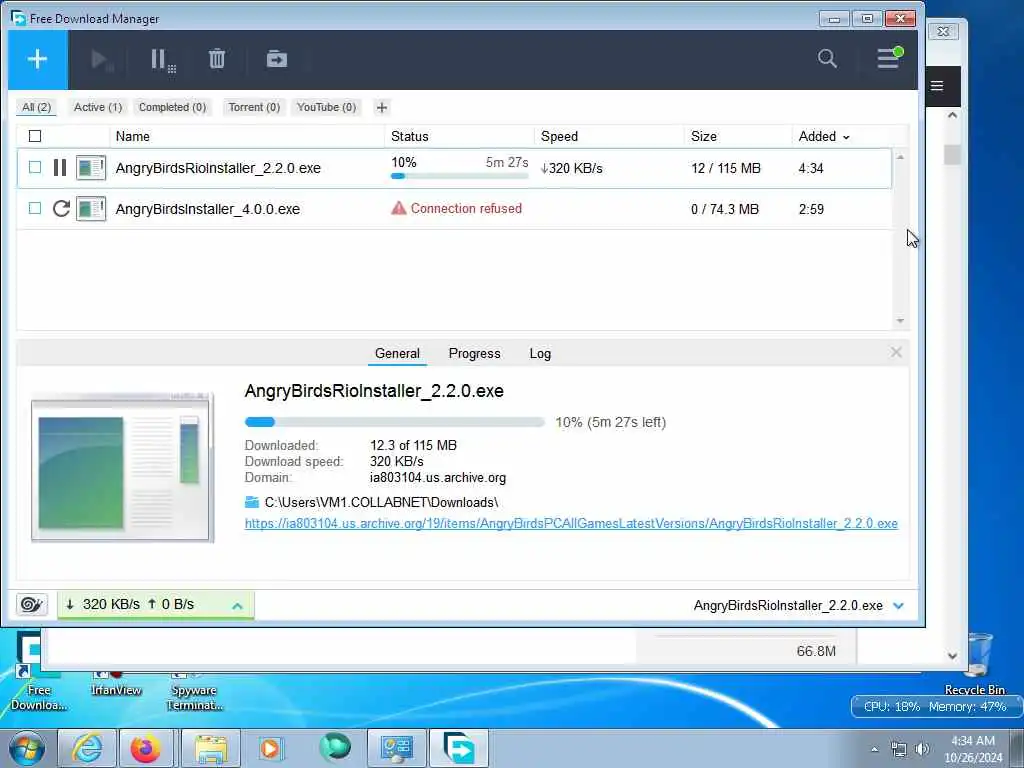Click 10% progress bar in list row
This screenshot has height=768, width=1024.
[x=459, y=176]
